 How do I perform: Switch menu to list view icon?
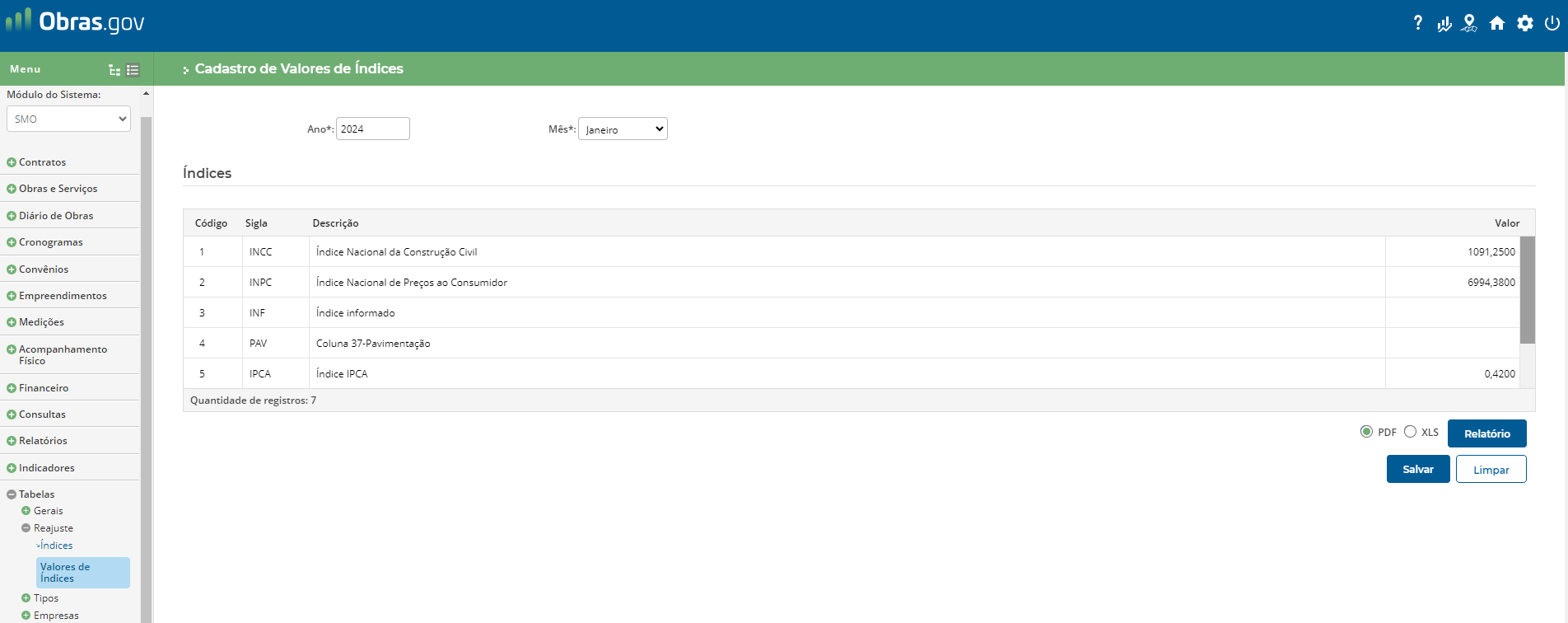click(x=133, y=70)
